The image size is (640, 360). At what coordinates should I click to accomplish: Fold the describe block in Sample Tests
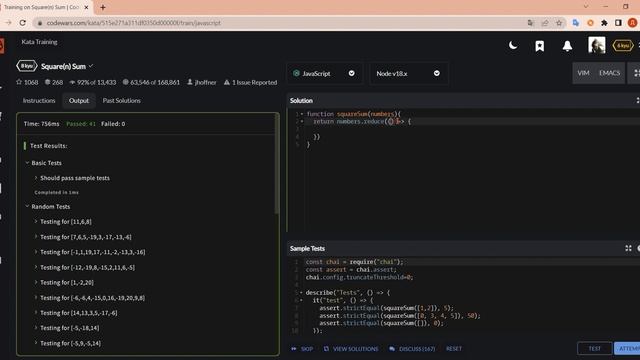[301, 293]
